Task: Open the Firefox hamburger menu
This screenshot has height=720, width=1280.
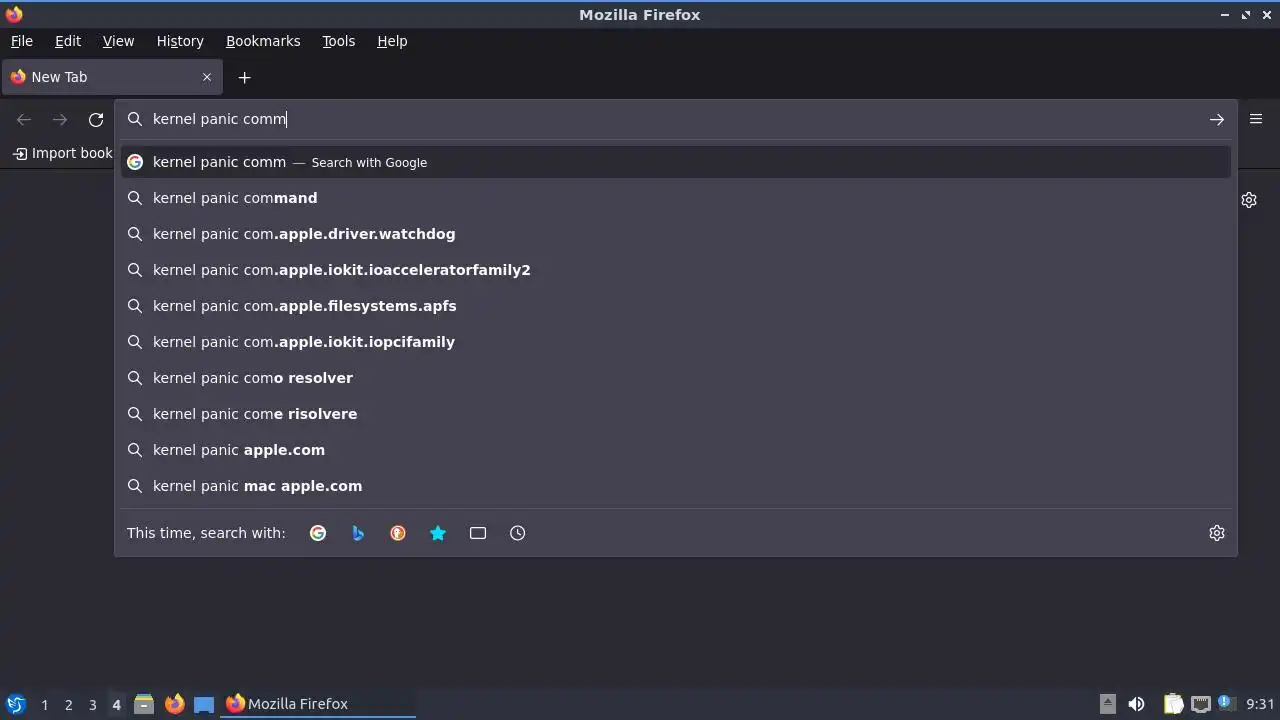Action: (1256, 119)
